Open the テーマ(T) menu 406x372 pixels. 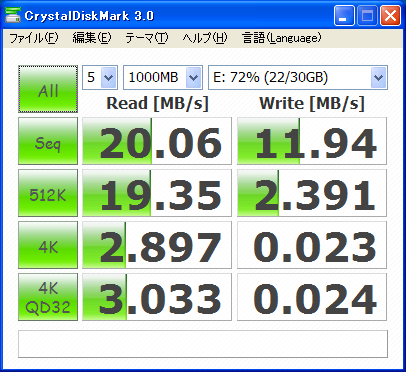[x=147, y=38]
